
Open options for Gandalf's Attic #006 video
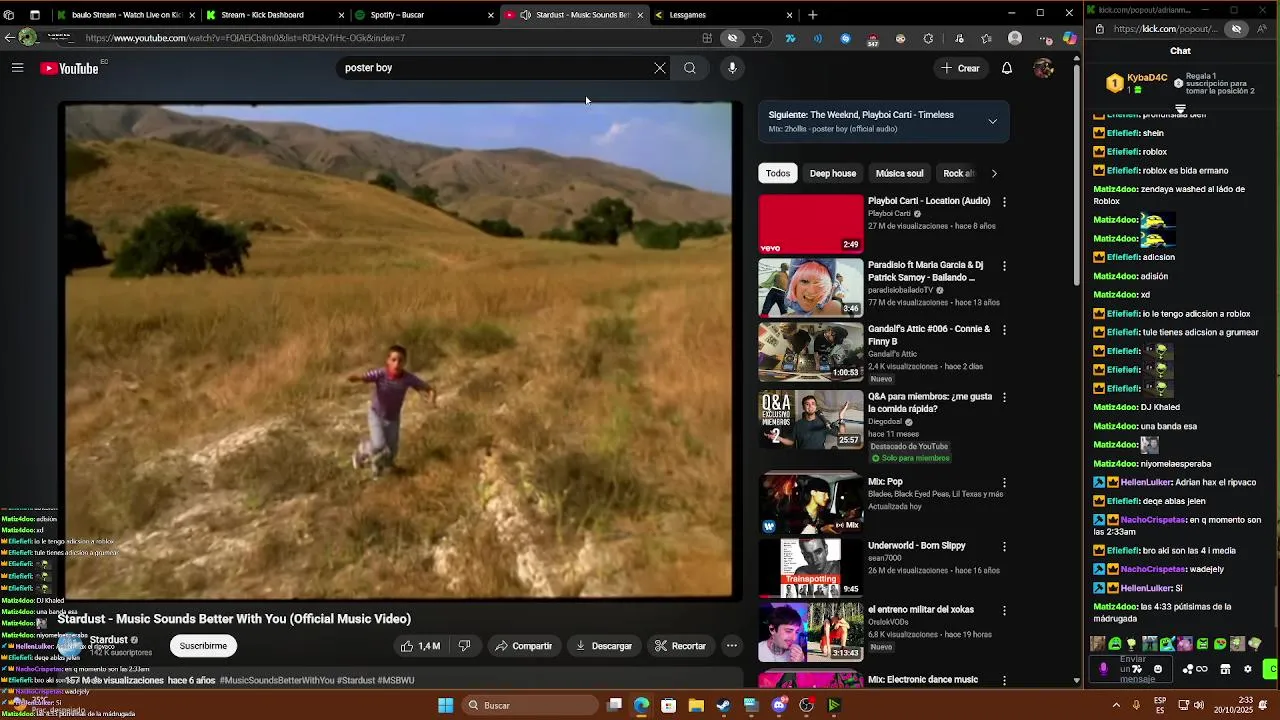pos(1004,330)
